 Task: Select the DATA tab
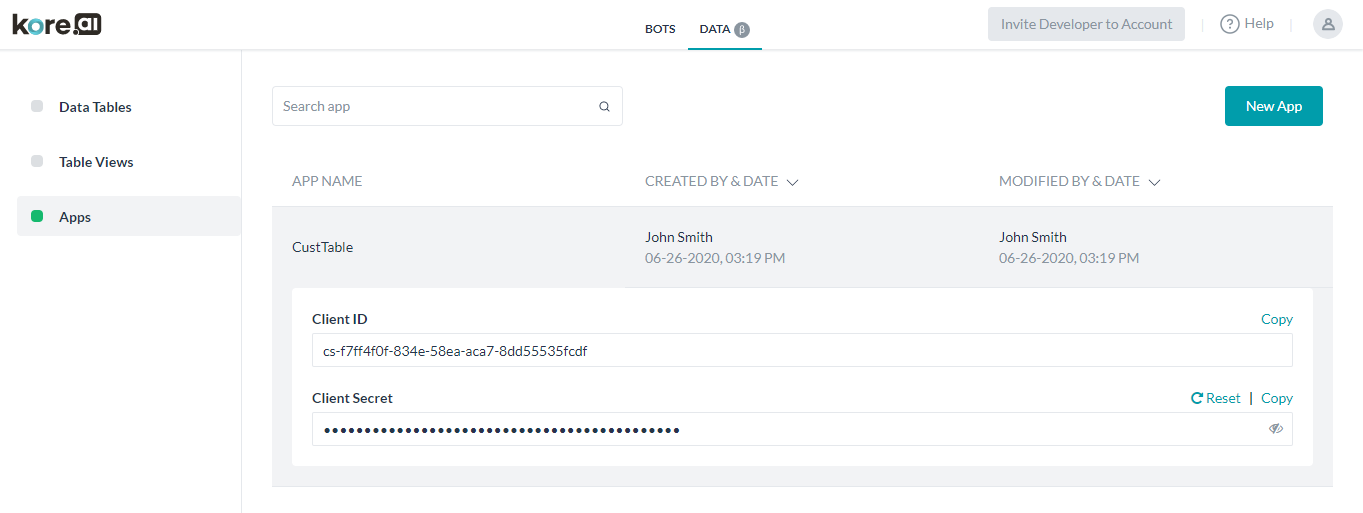point(714,29)
